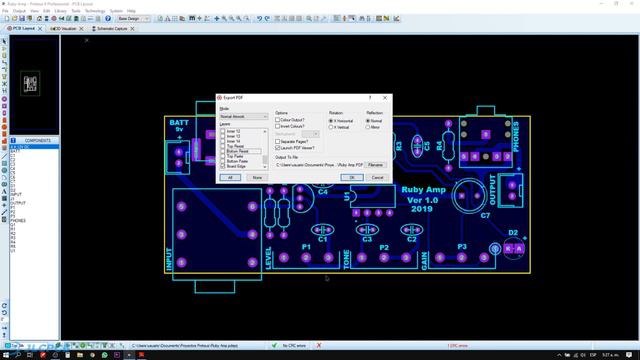Open the Base Design variant dropdown
Image resolution: width=640 pixels, height=360 pixels.
[x=133, y=18]
